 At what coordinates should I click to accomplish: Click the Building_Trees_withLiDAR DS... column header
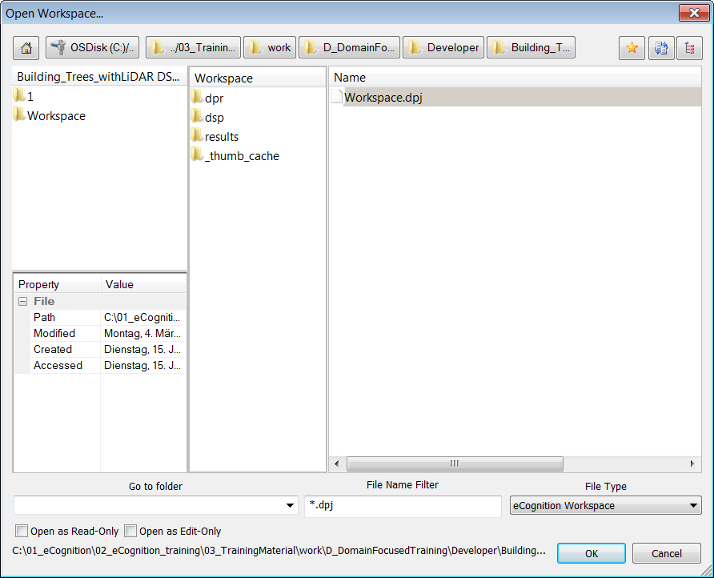click(x=99, y=77)
